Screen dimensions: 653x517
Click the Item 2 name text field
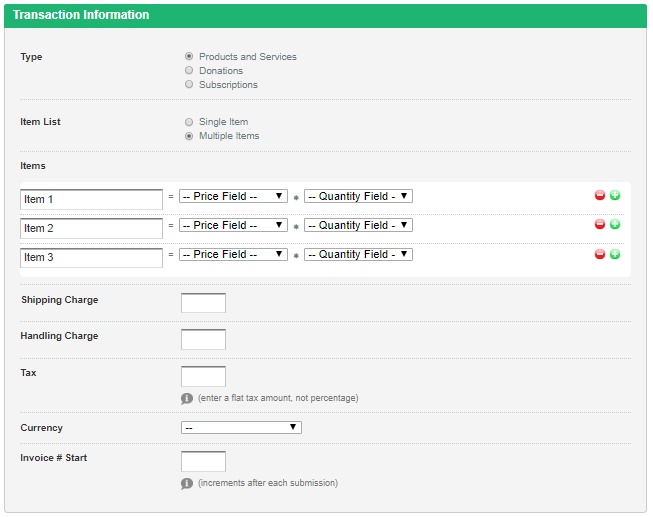91,229
